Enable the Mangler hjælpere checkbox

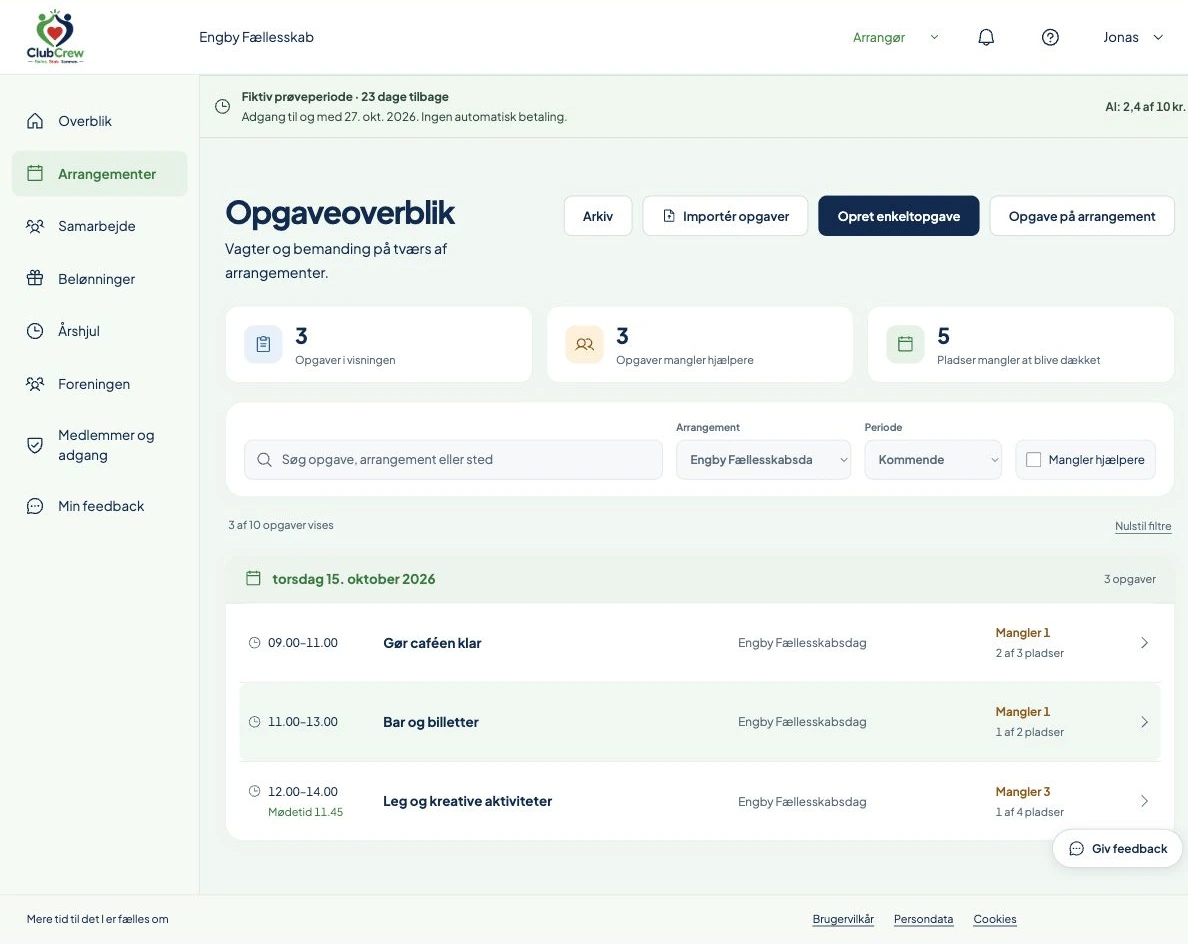pos(1033,460)
